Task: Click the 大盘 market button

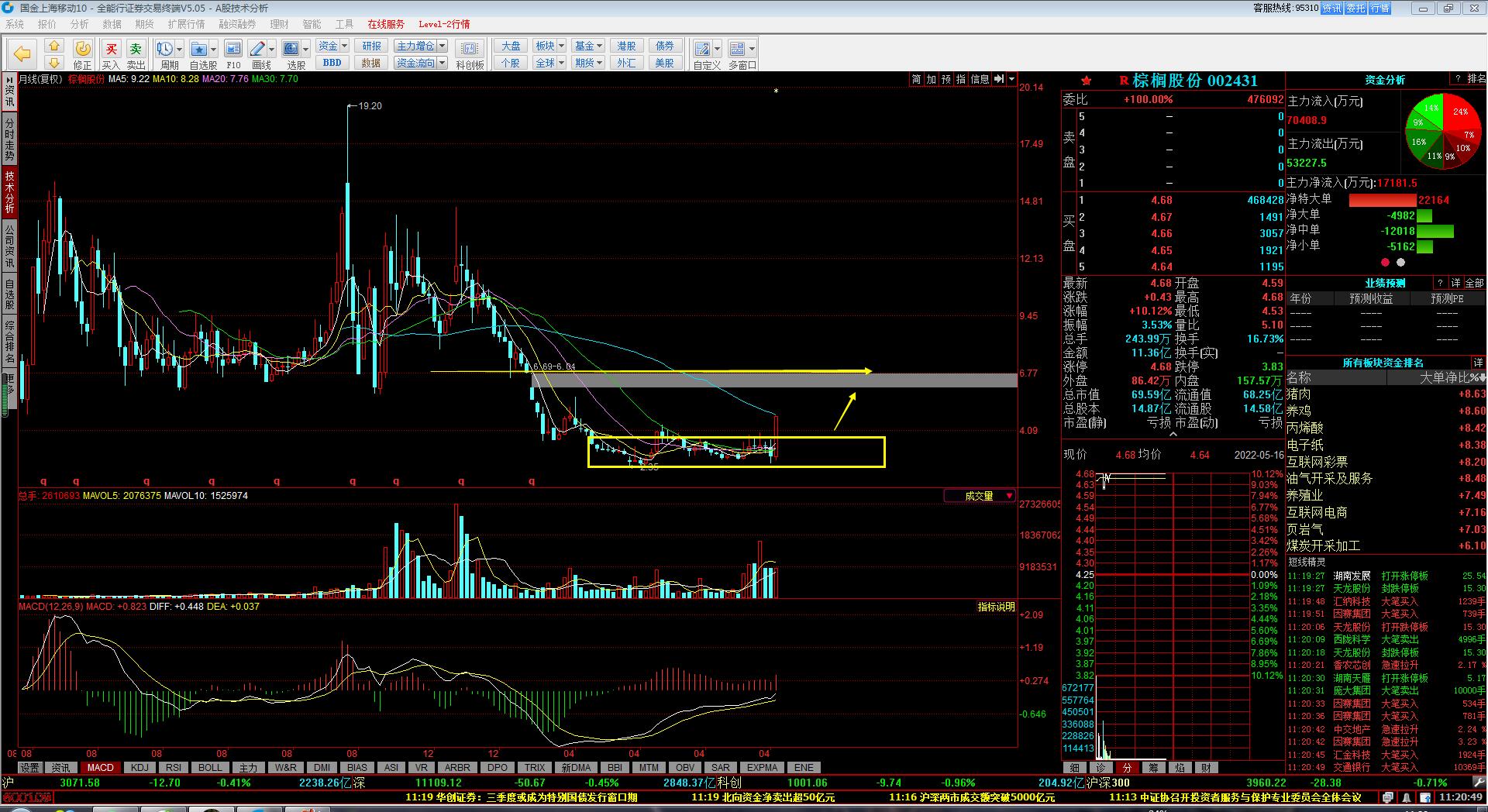Action: click(511, 46)
